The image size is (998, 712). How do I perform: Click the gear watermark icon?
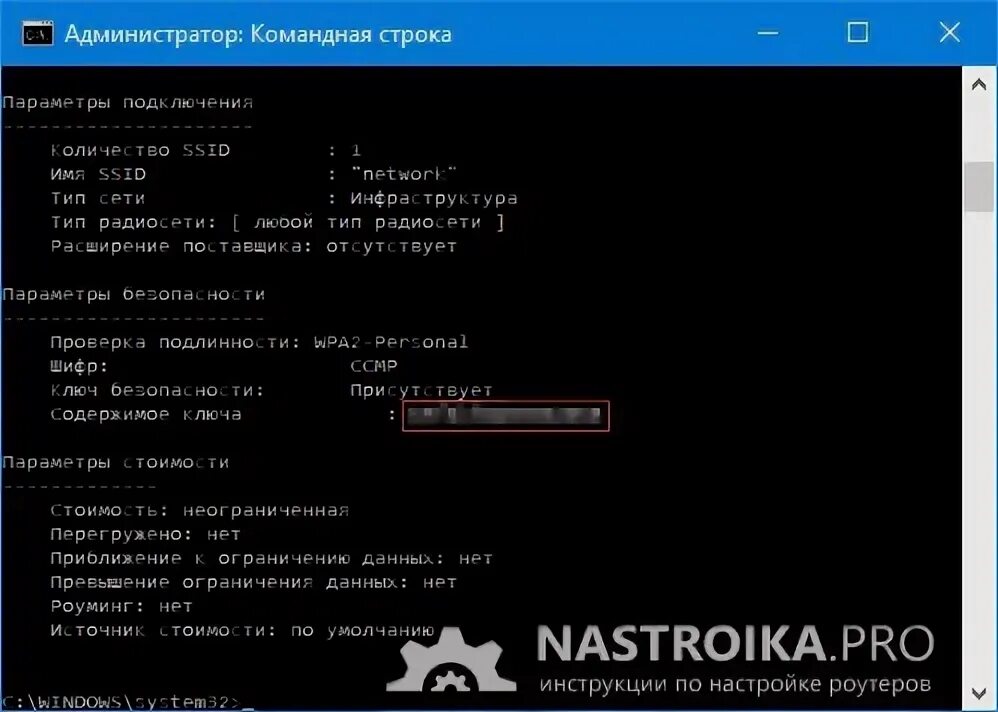pos(450,660)
